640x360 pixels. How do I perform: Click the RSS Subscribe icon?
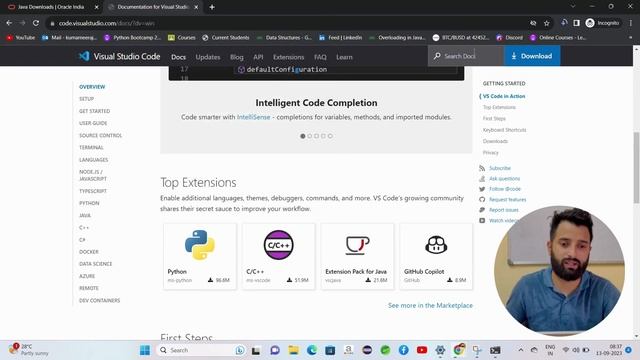pyautogui.click(x=482, y=168)
